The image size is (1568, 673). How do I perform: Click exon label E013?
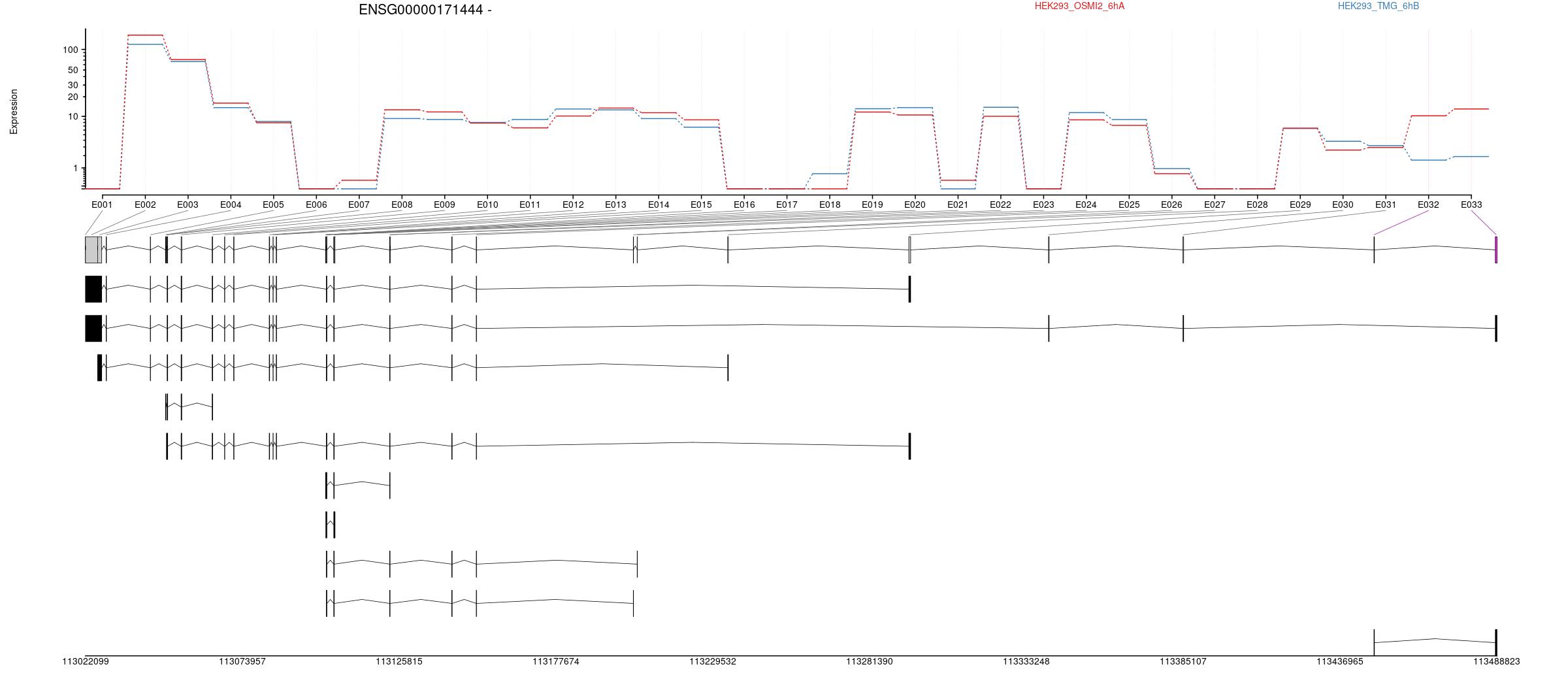point(615,205)
